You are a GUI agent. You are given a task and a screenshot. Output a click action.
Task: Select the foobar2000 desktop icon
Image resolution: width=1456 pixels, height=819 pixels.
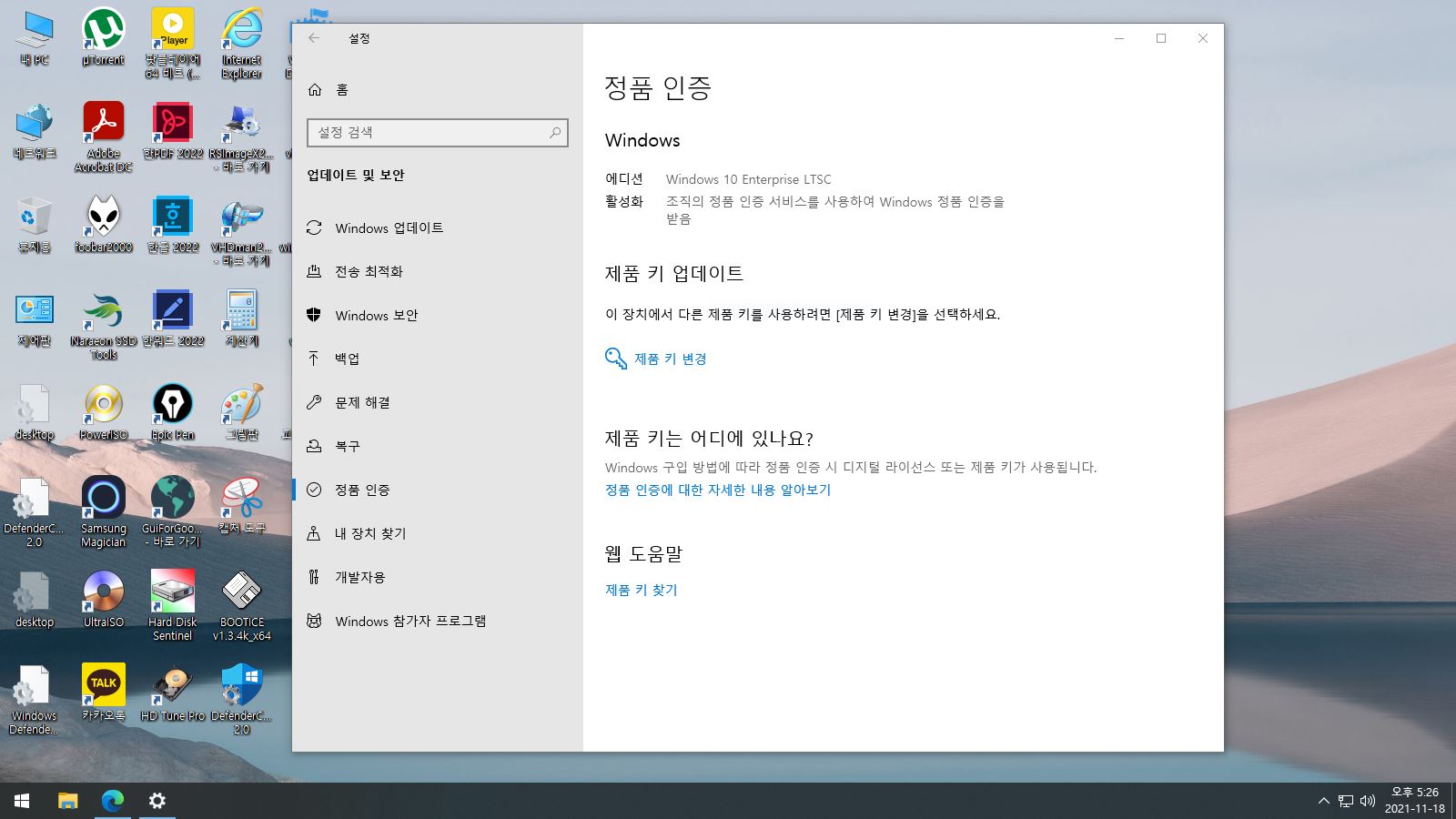click(104, 226)
